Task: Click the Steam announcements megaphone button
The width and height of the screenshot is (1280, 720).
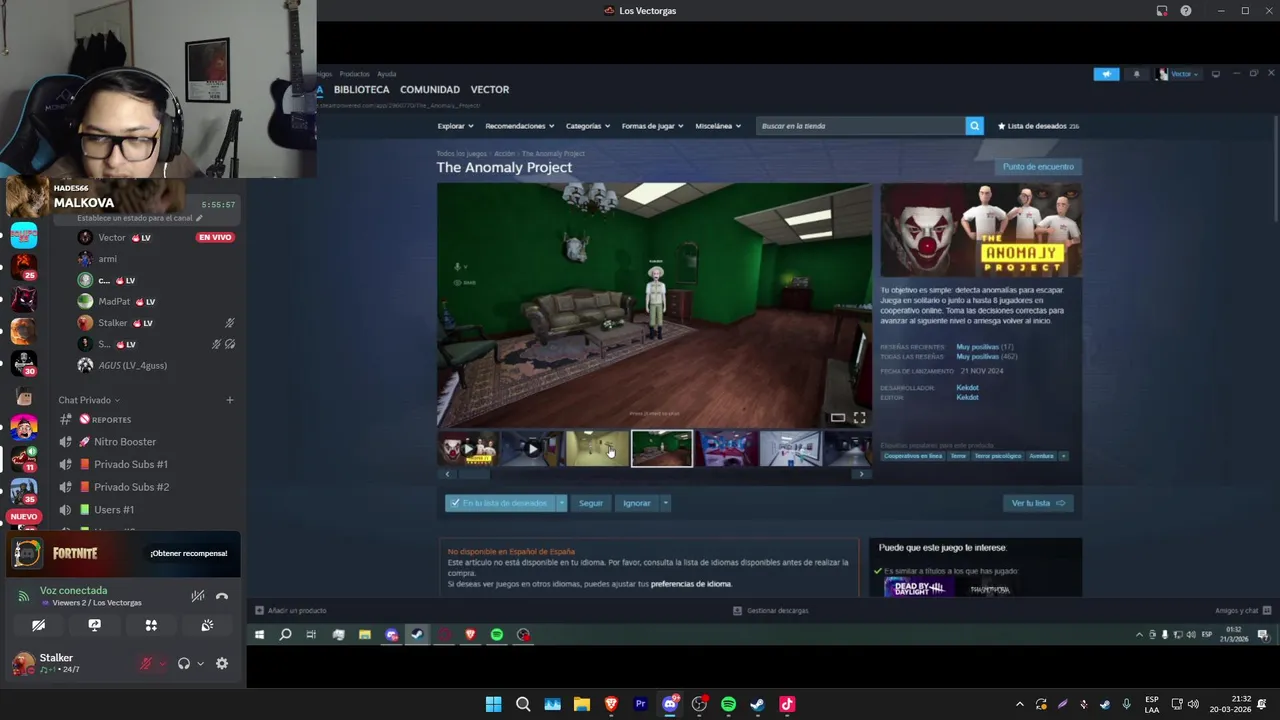Action: point(1106,74)
